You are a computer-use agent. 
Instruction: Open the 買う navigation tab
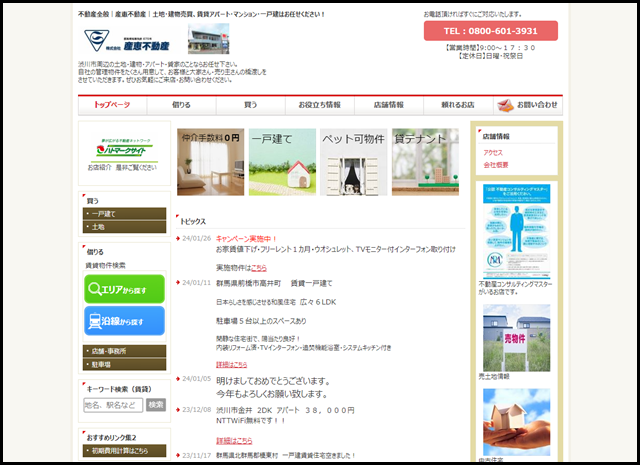[251, 105]
